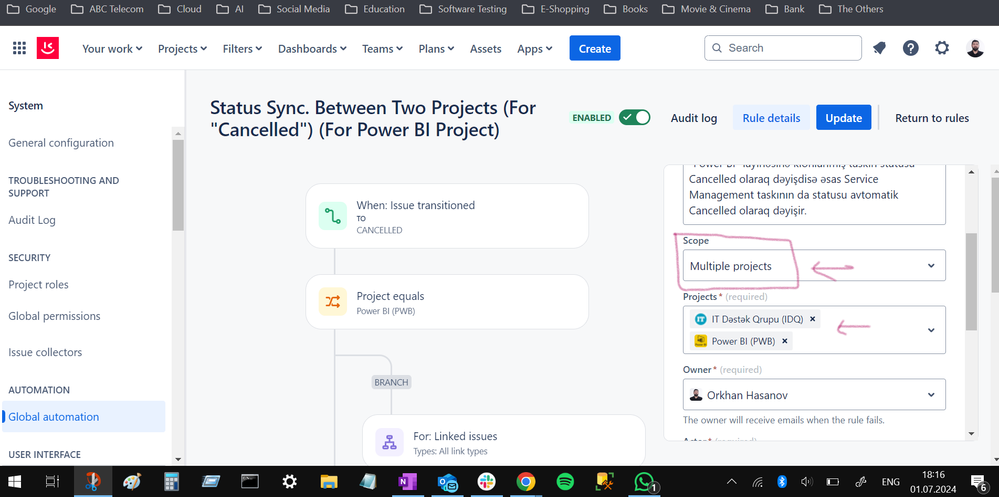This screenshot has width=999, height=497.
Task: Open the Scope Multiple projects dropdown
Action: click(x=814, y=266)
